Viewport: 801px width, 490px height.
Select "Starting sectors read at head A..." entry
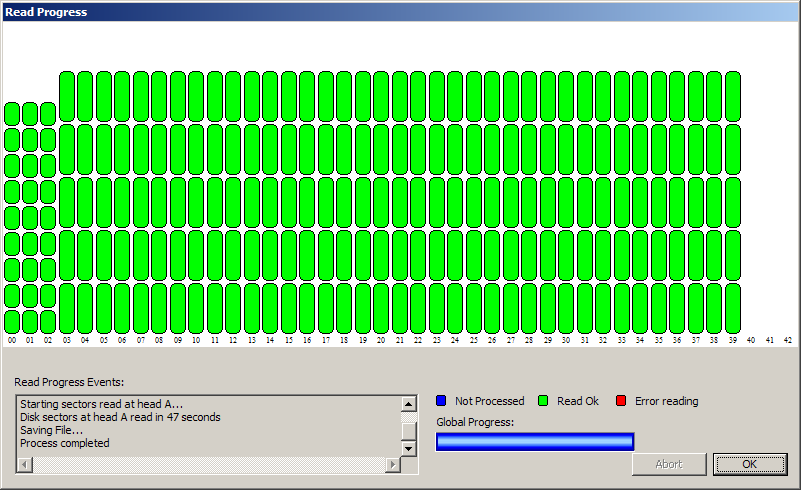pos(102,404)
